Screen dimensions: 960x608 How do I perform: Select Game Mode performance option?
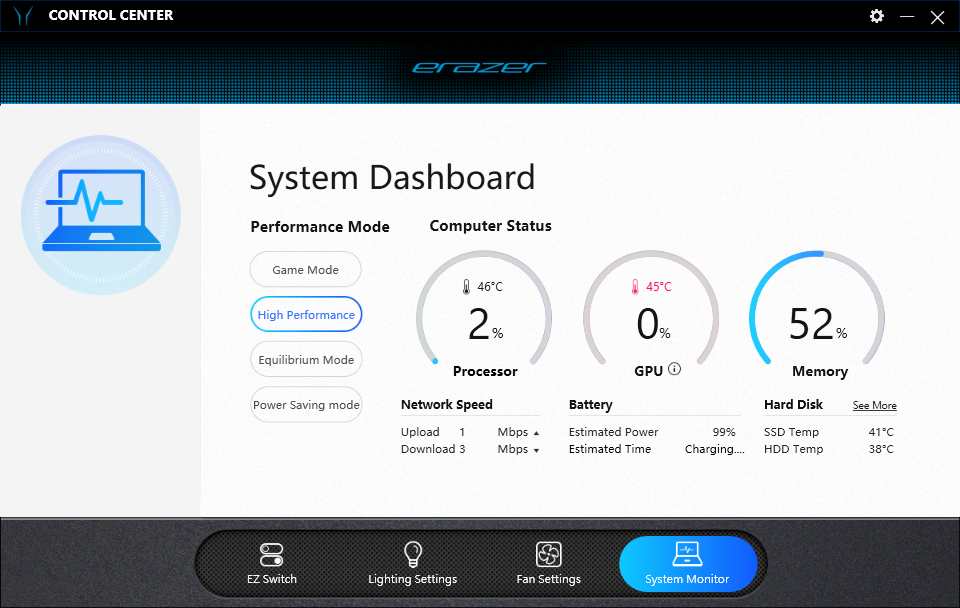coord(306,269)
